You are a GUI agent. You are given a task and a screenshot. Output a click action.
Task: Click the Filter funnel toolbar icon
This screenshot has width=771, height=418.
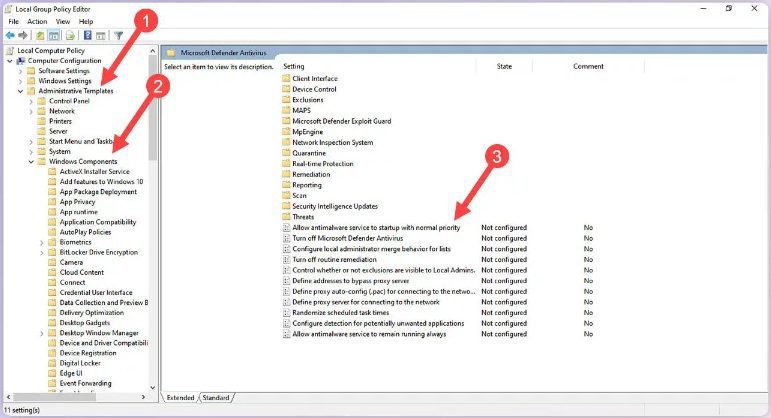point(119,35)
